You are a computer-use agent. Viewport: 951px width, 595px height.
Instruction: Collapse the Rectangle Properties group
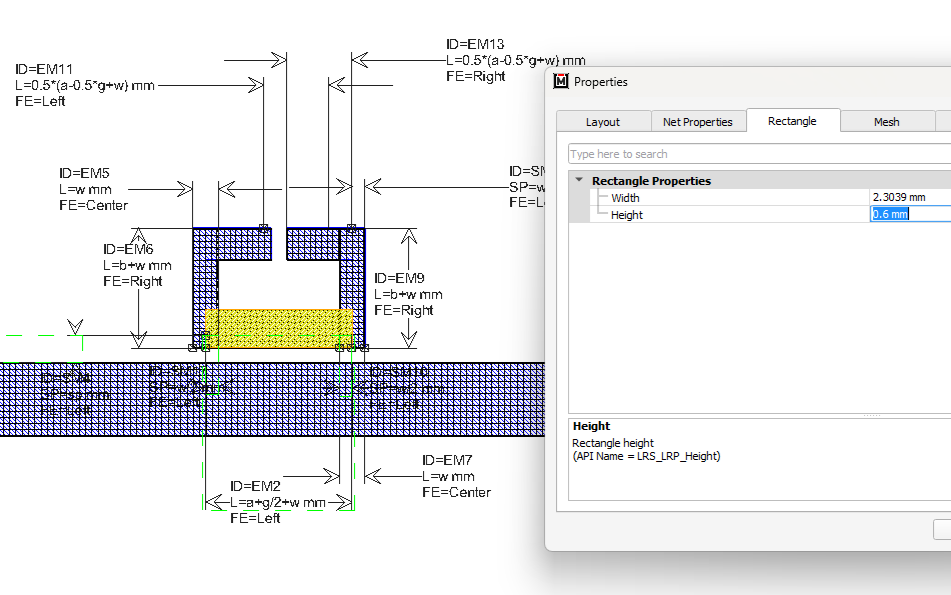[x=579, y=180]
